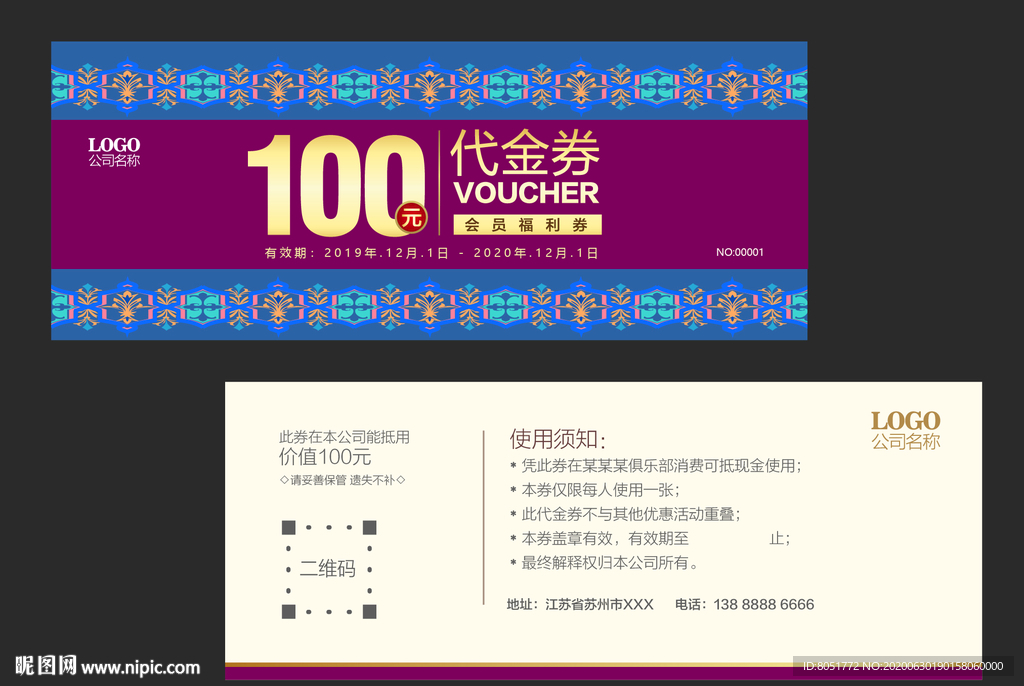Image resolution: width=1024 pixels, height=686 pixels.
Task: Click the line 凭此券在某某某俱乐部消费可抵现金使用
Action: point(655,466)
